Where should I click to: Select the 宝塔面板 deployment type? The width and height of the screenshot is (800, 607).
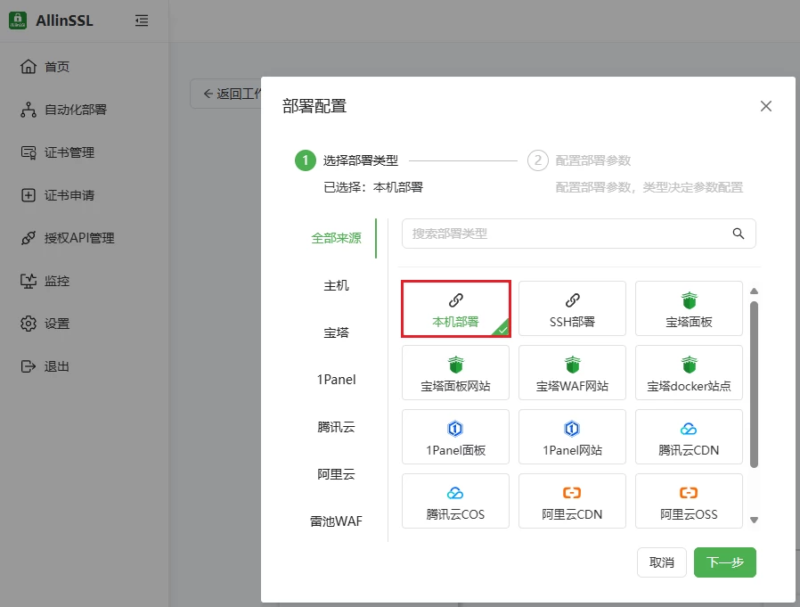tap(688, 308)
